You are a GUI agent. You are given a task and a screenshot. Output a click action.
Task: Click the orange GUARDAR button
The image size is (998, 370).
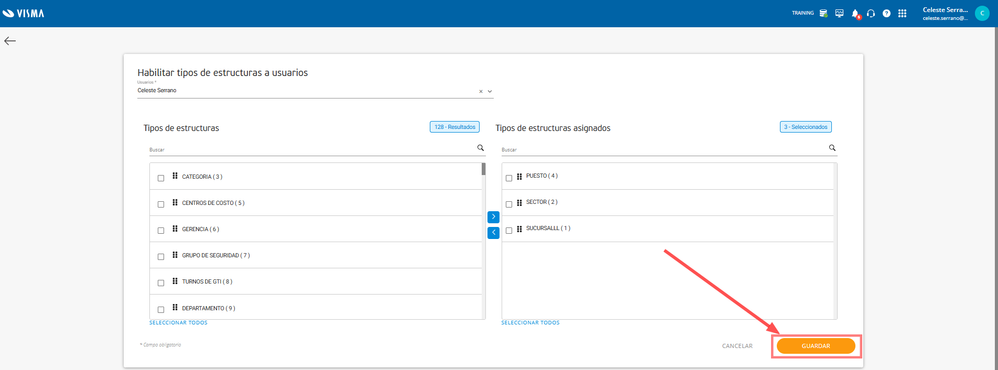pos(816,346)
